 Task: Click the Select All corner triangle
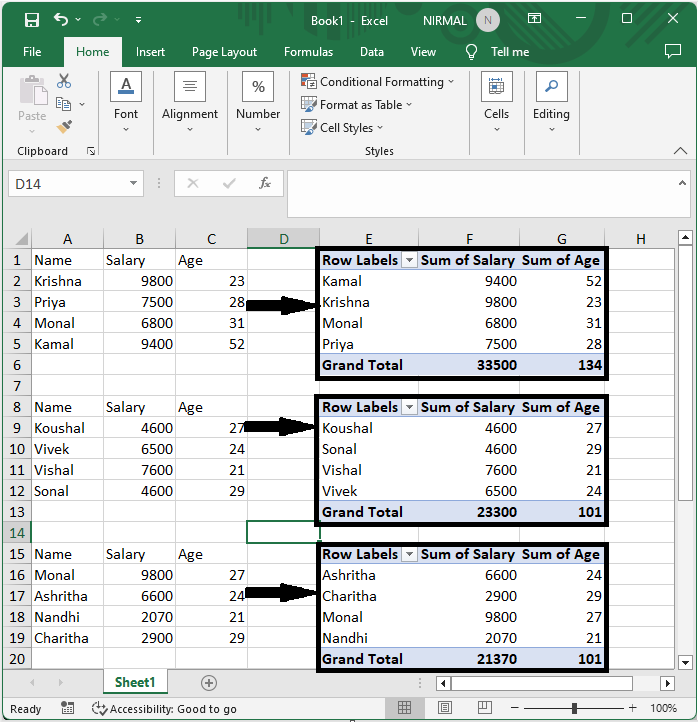click(x=21, y=239)
